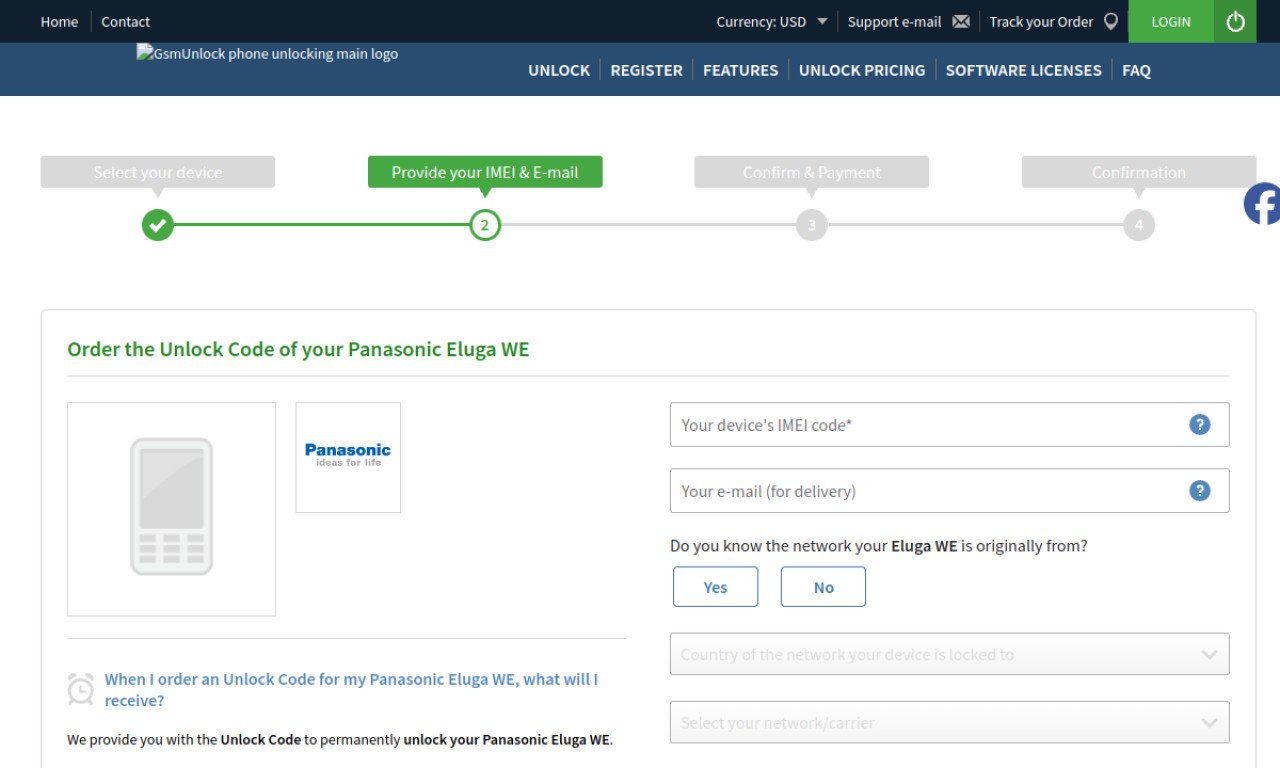The width and height of the screenshot is (1280, 768).
Task: Open the Facebook icon at right edge
Action: pos(1262,204)
